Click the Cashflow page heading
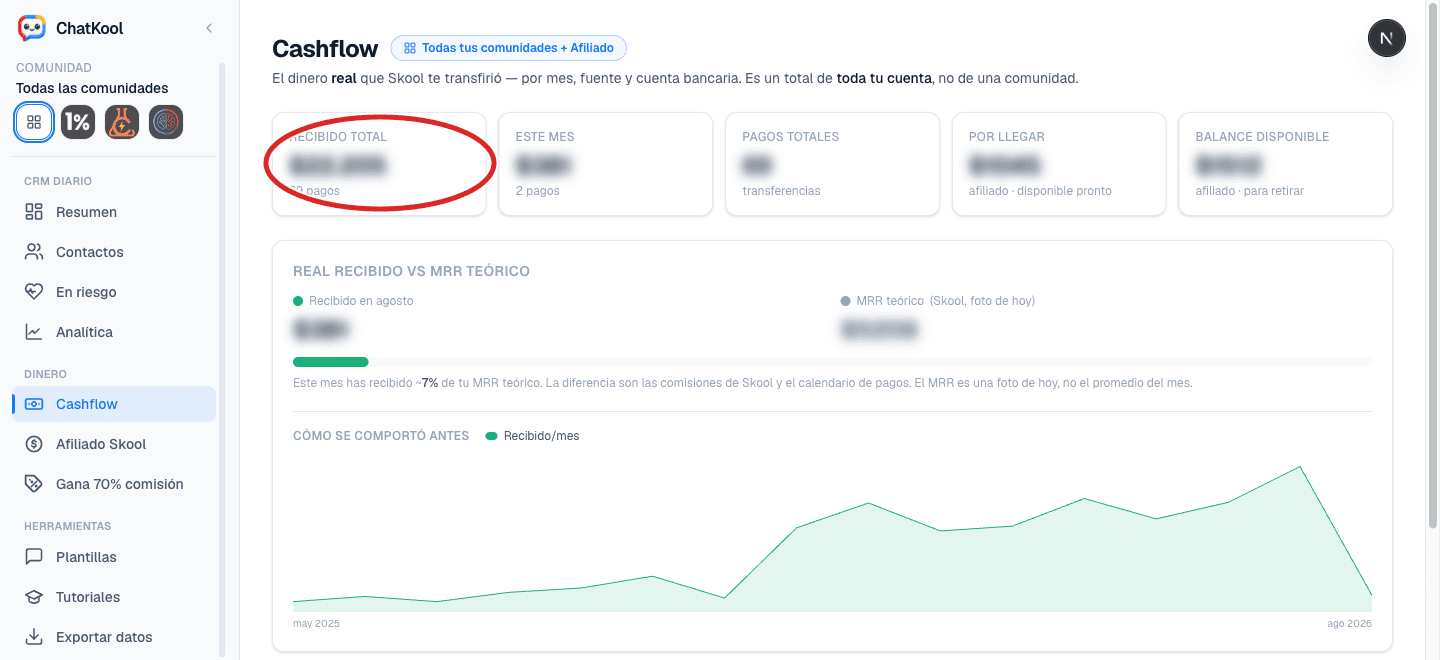The width and height of the screenshot is (1440, 660). (325, 48)
